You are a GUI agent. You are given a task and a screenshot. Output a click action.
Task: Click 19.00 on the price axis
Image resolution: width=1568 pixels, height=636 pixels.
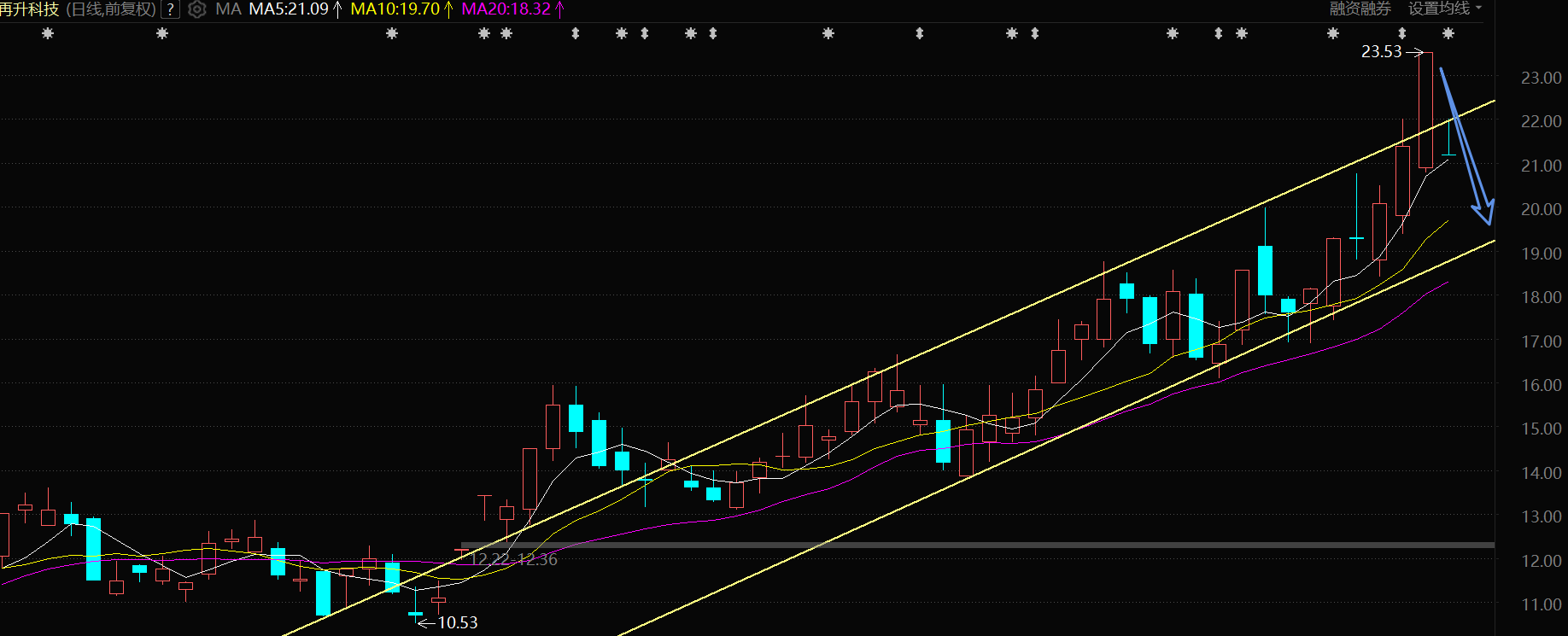(1541, 254)
